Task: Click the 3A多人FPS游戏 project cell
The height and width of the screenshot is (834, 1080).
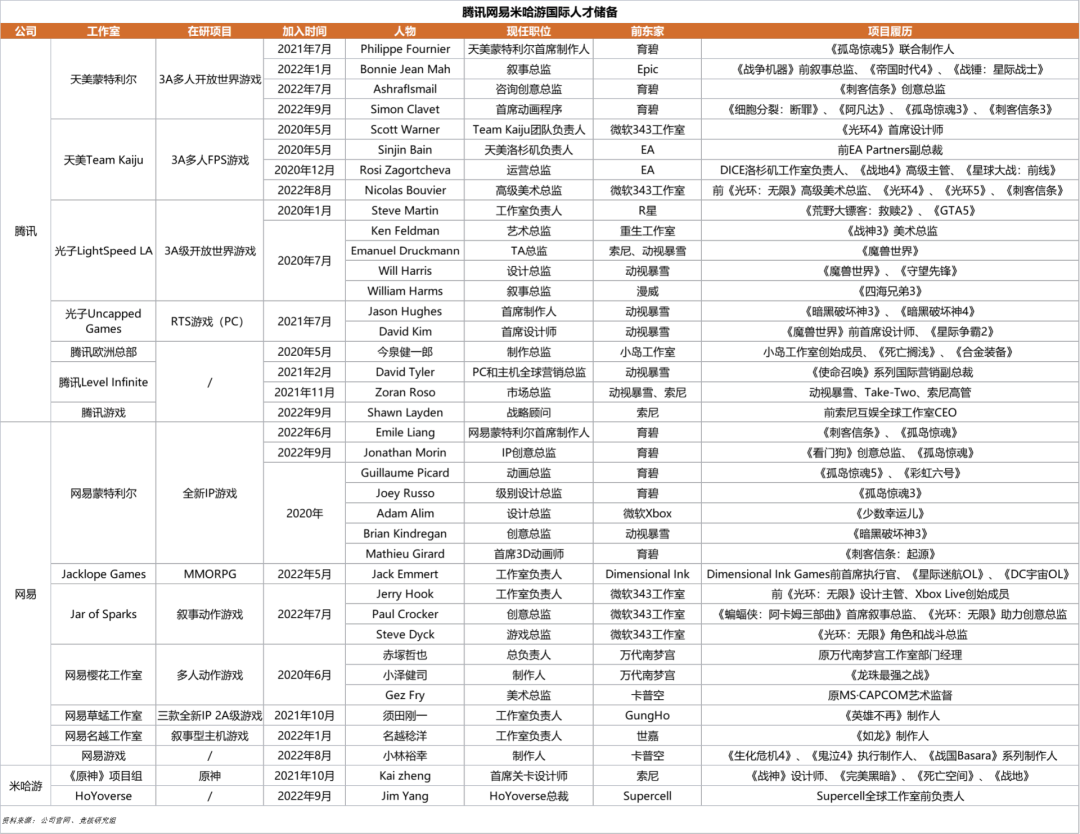Action: click(x=209, y=160)
